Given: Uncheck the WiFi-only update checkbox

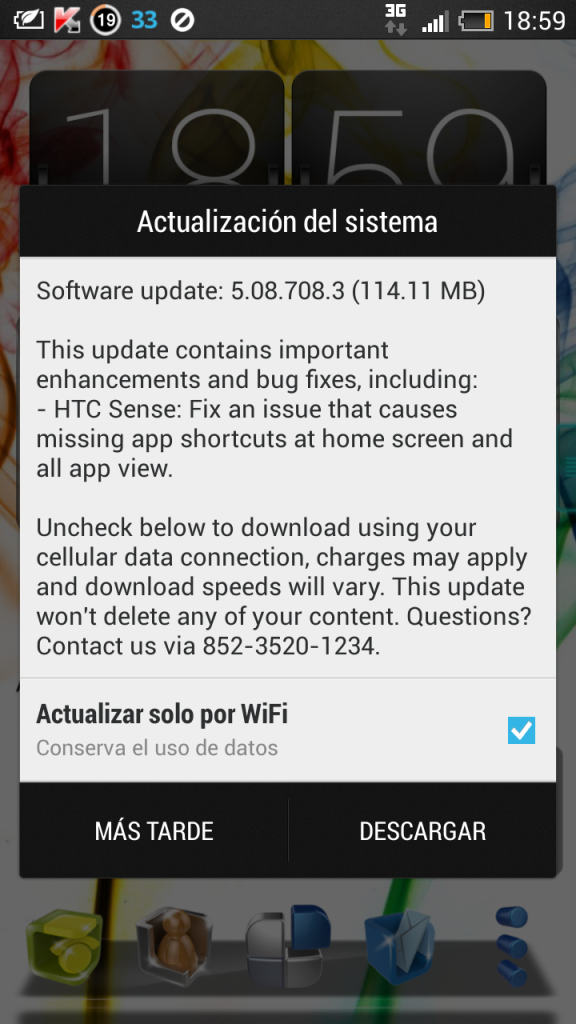Looking at the screenshot, I should pyautogui.click(x=521, y=730).
